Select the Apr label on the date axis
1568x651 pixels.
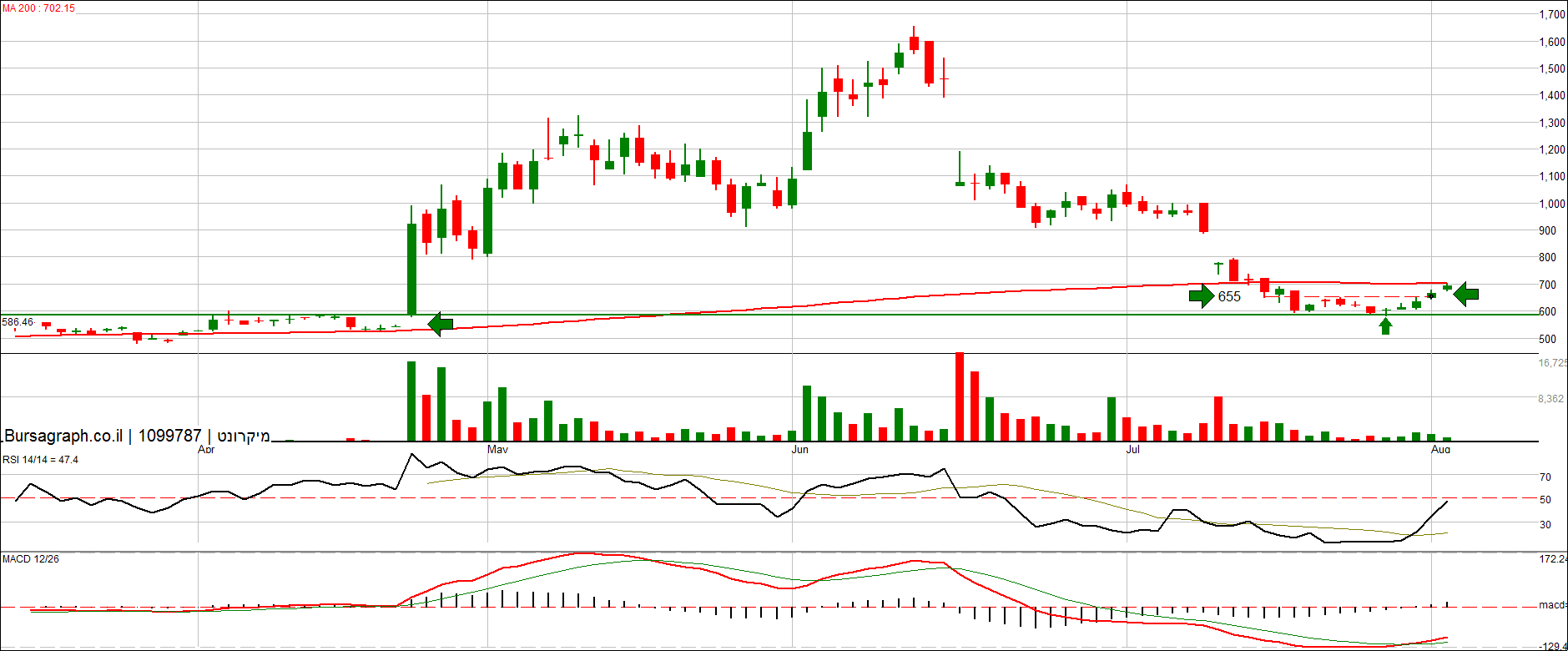click(x=206, y=450)
